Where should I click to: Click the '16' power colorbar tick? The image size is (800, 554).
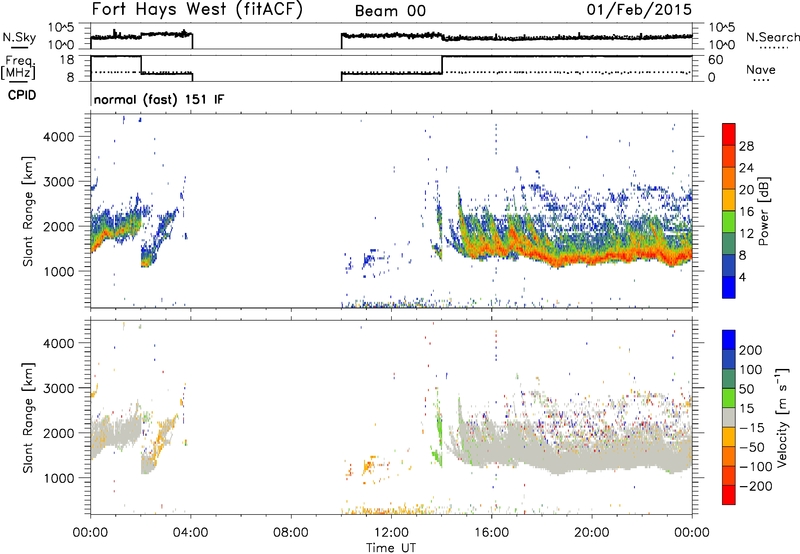[x=746, y=212]
